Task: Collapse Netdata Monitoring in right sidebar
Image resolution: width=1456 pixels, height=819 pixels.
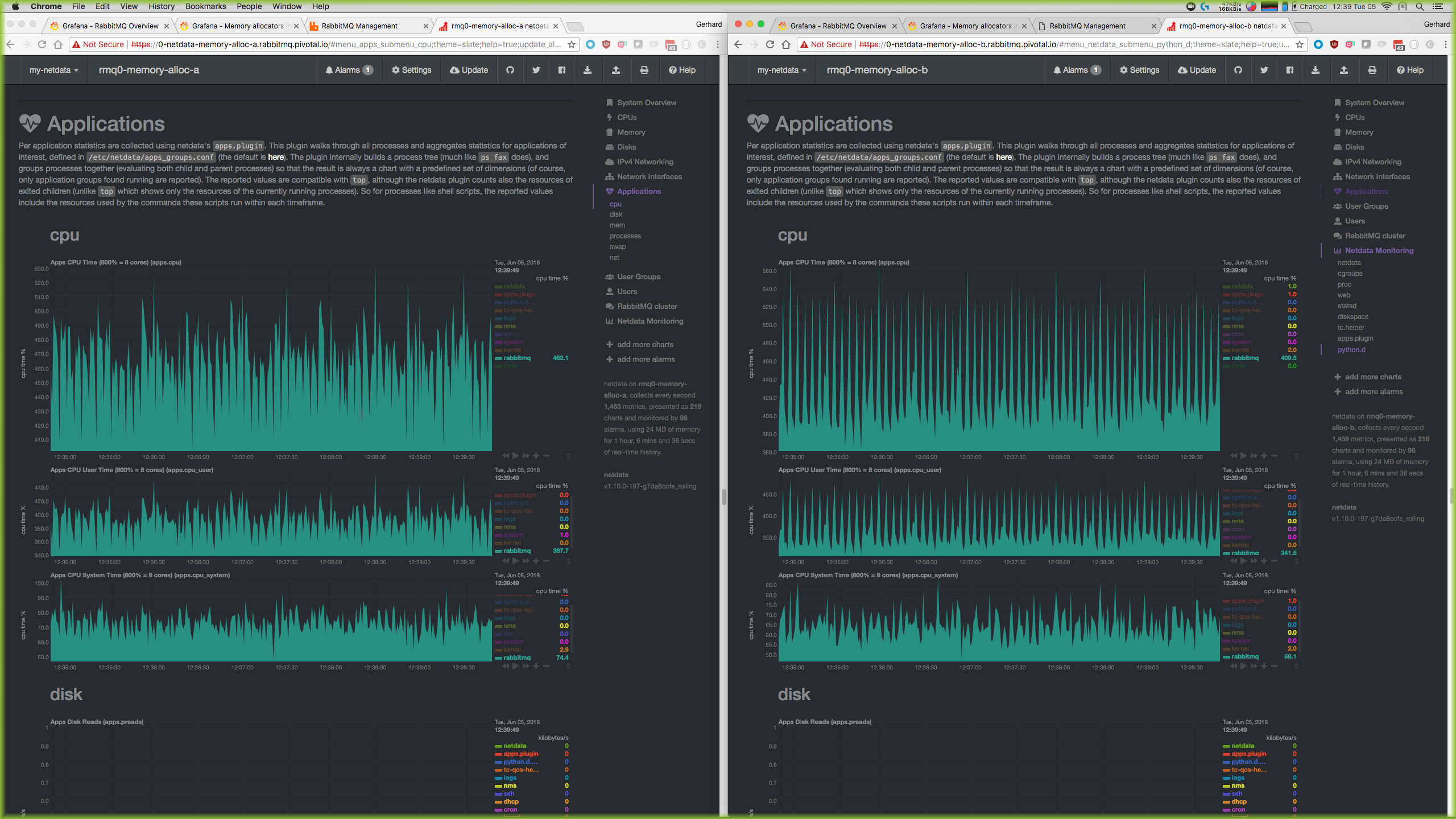Action: tap(1379, 250)
